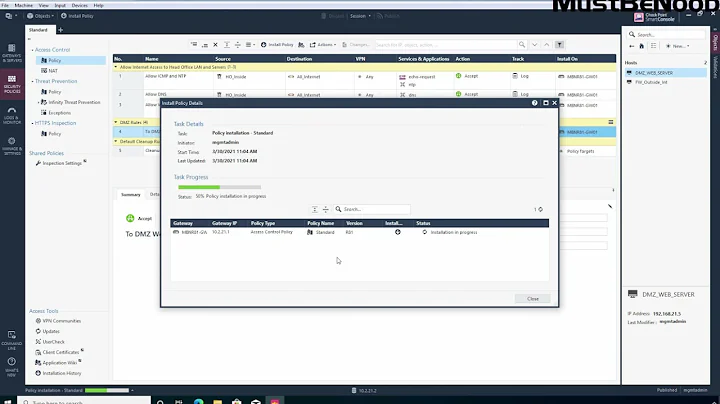The height and width of the screenshot is (404, 720).
Task: Toggle the rulebase filter icon
Action: click(559, 45)
